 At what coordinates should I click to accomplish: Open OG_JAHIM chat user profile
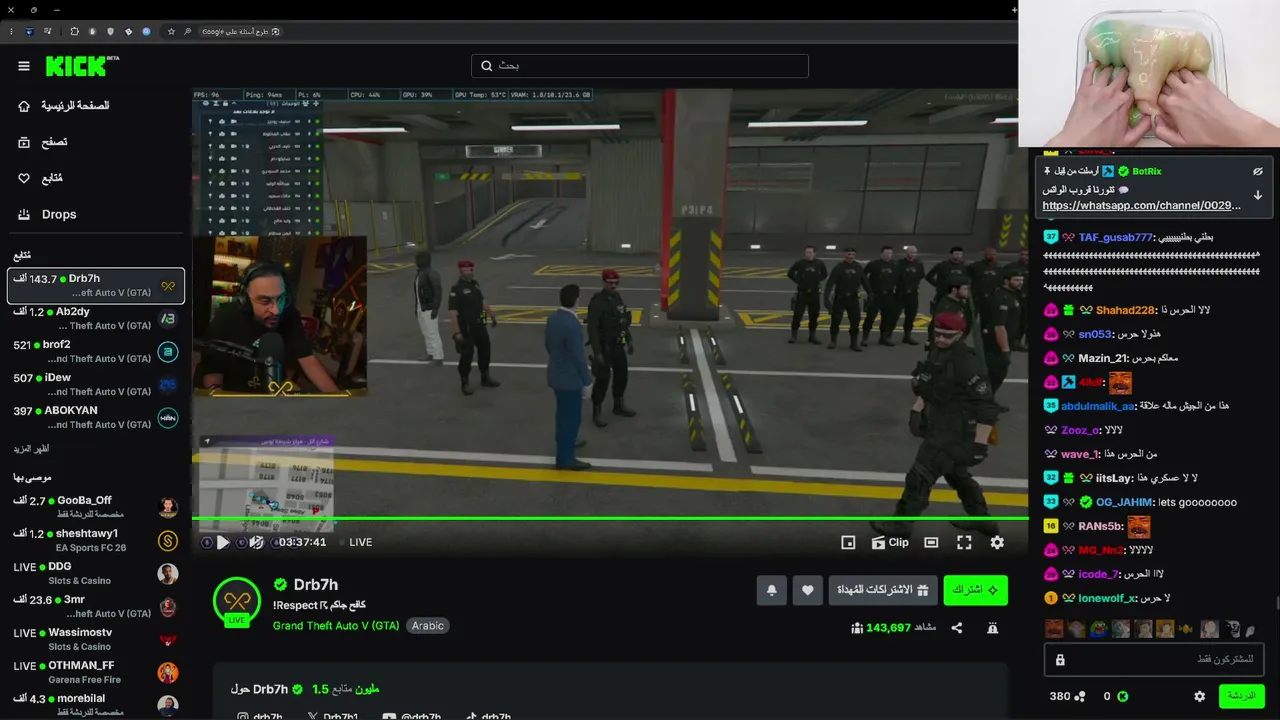pyautogui.click(x=1124, y=502)
